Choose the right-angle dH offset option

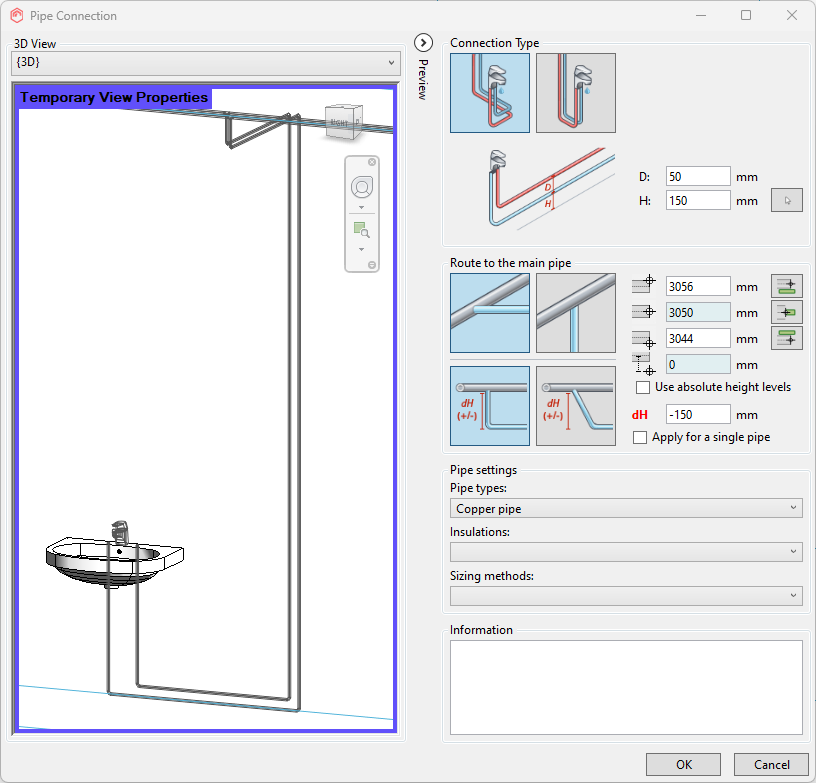490,405
